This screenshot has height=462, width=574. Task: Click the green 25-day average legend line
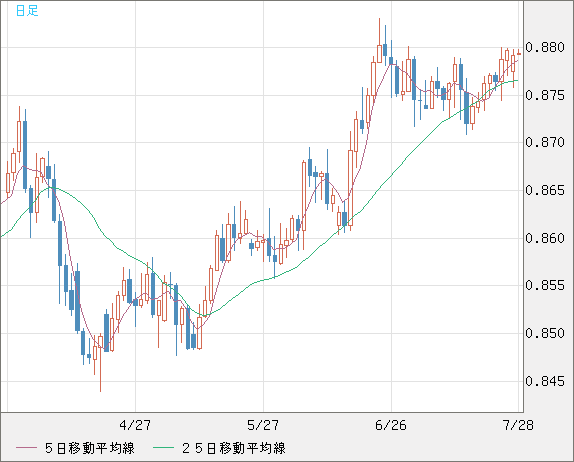tap(163, 448)
